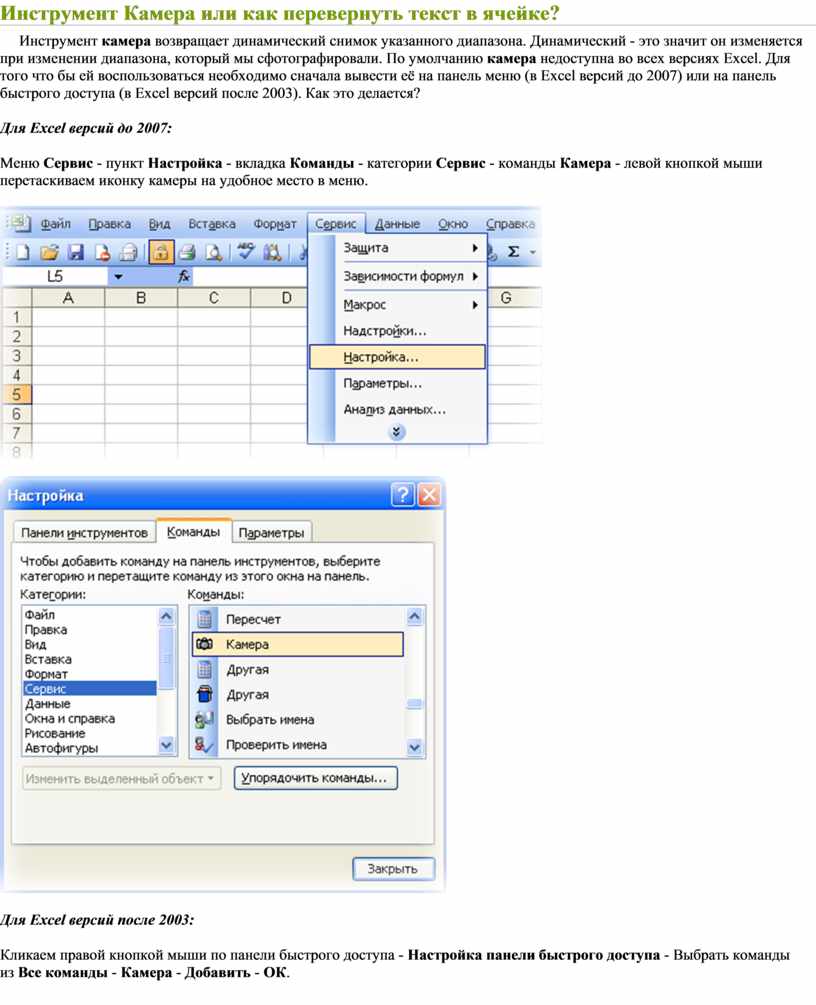
Task: Click the Spelling check ABC icon
Action: tap(245, 253)
